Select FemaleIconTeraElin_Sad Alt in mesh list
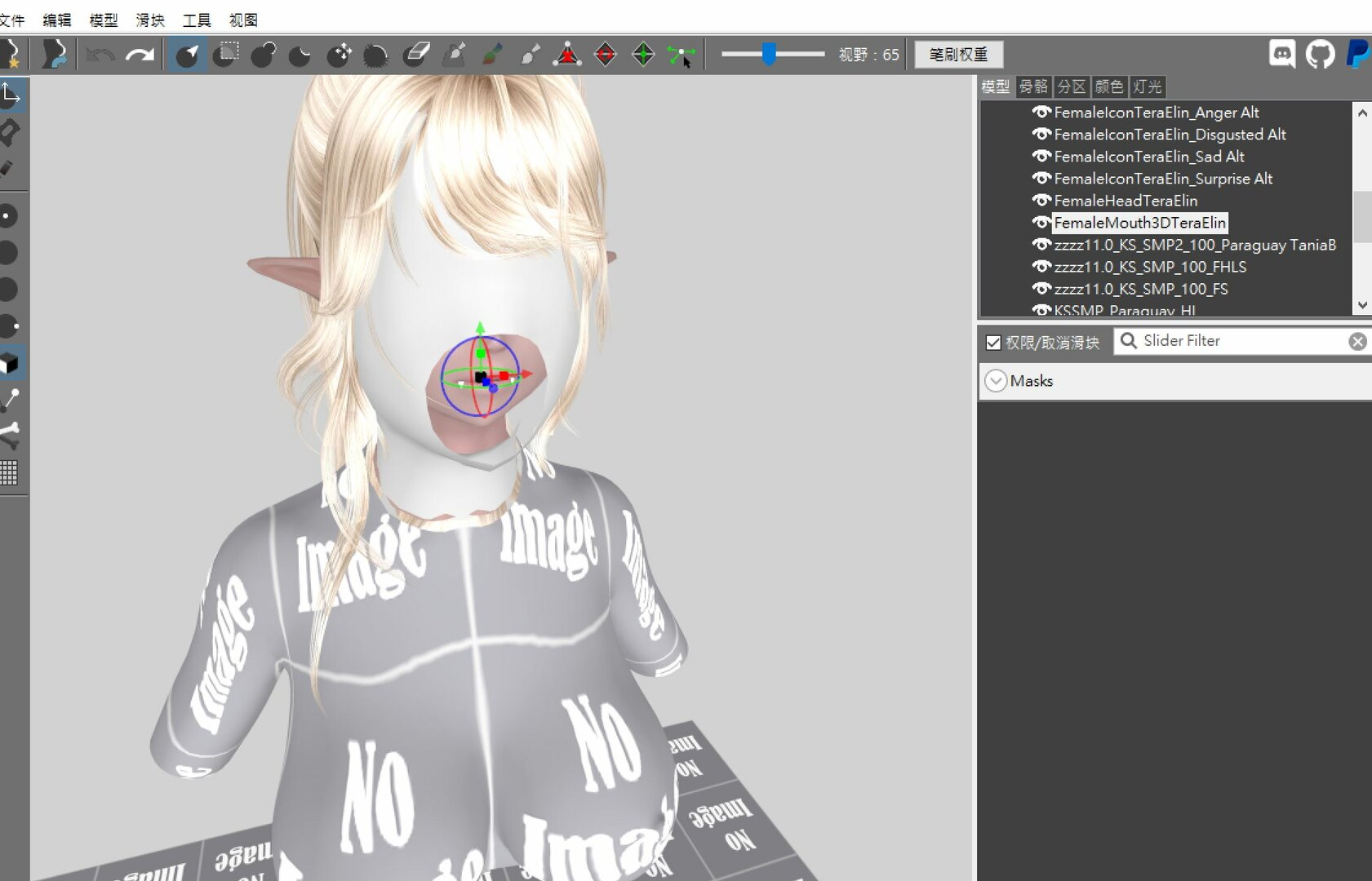The image size is (1372, 881). coord(1149,157)
